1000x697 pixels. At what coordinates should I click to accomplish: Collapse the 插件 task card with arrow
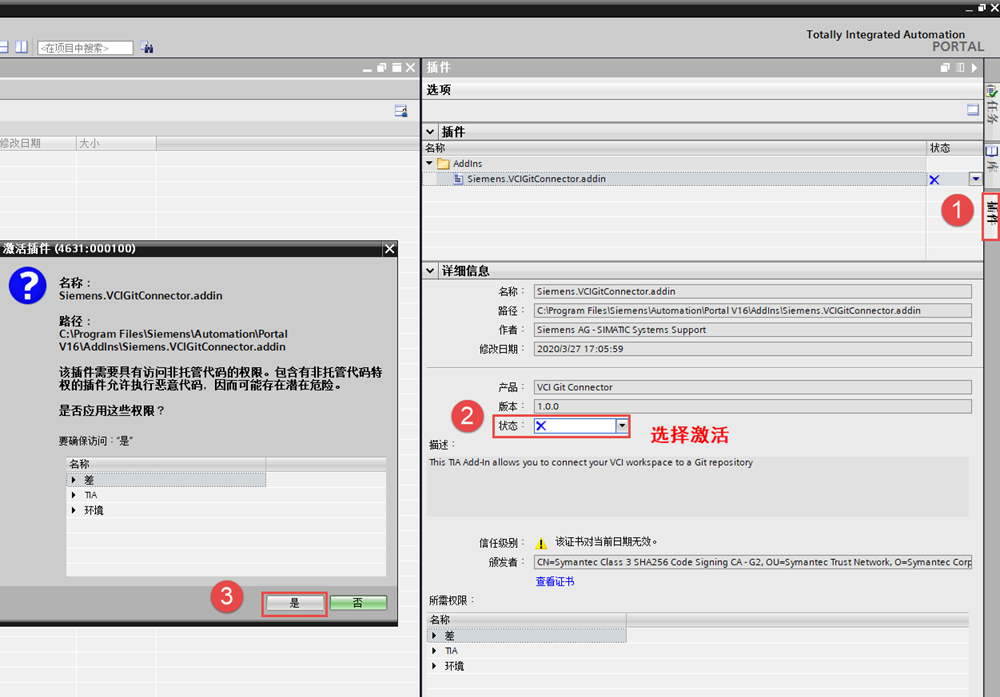(974, 68)
